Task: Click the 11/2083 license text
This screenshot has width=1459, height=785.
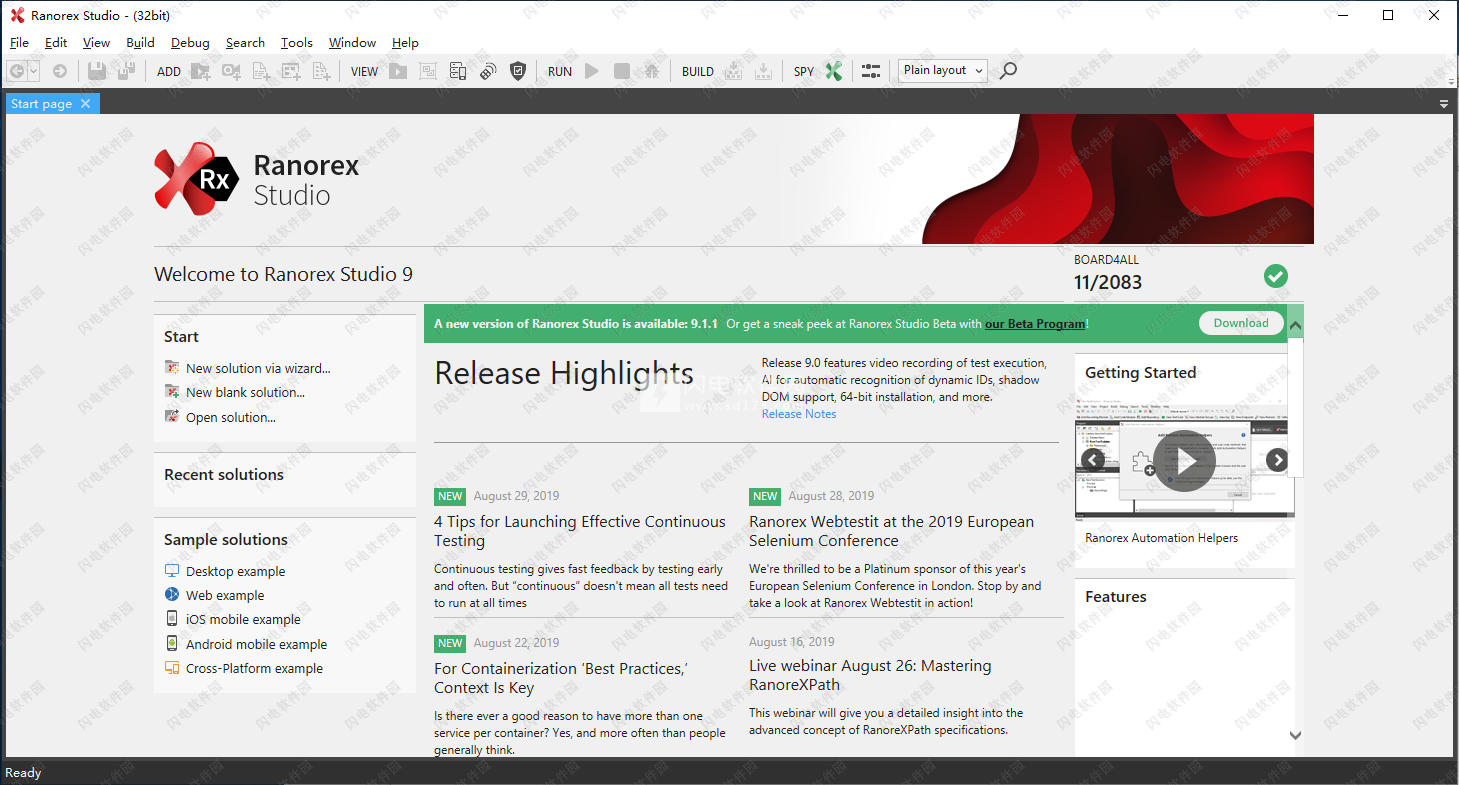Action: (1108, 282)
